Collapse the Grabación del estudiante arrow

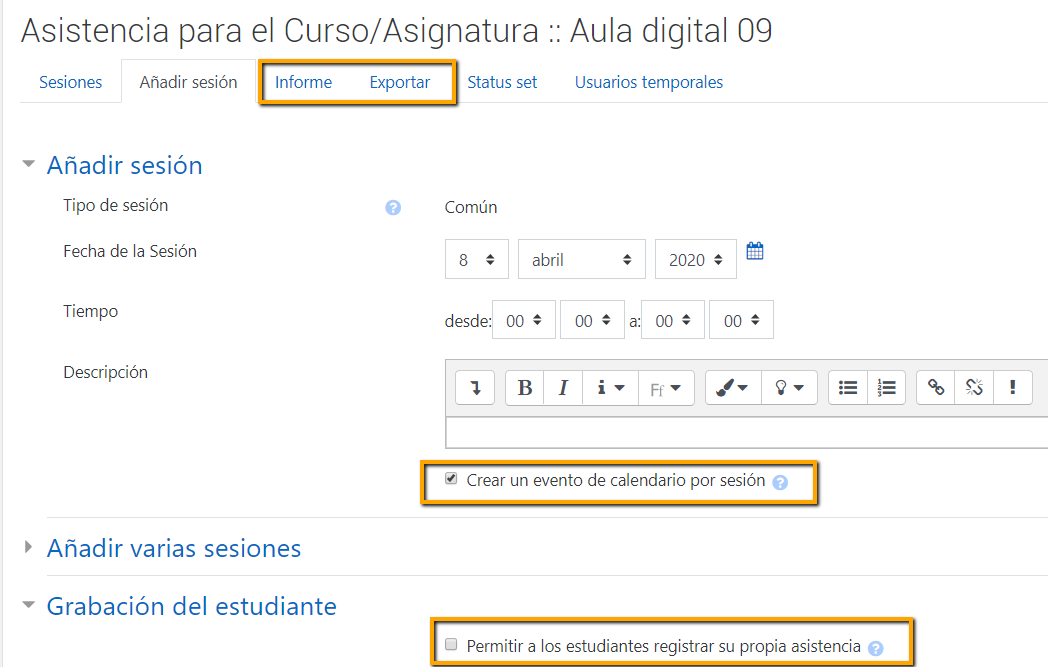pos(28,605)
